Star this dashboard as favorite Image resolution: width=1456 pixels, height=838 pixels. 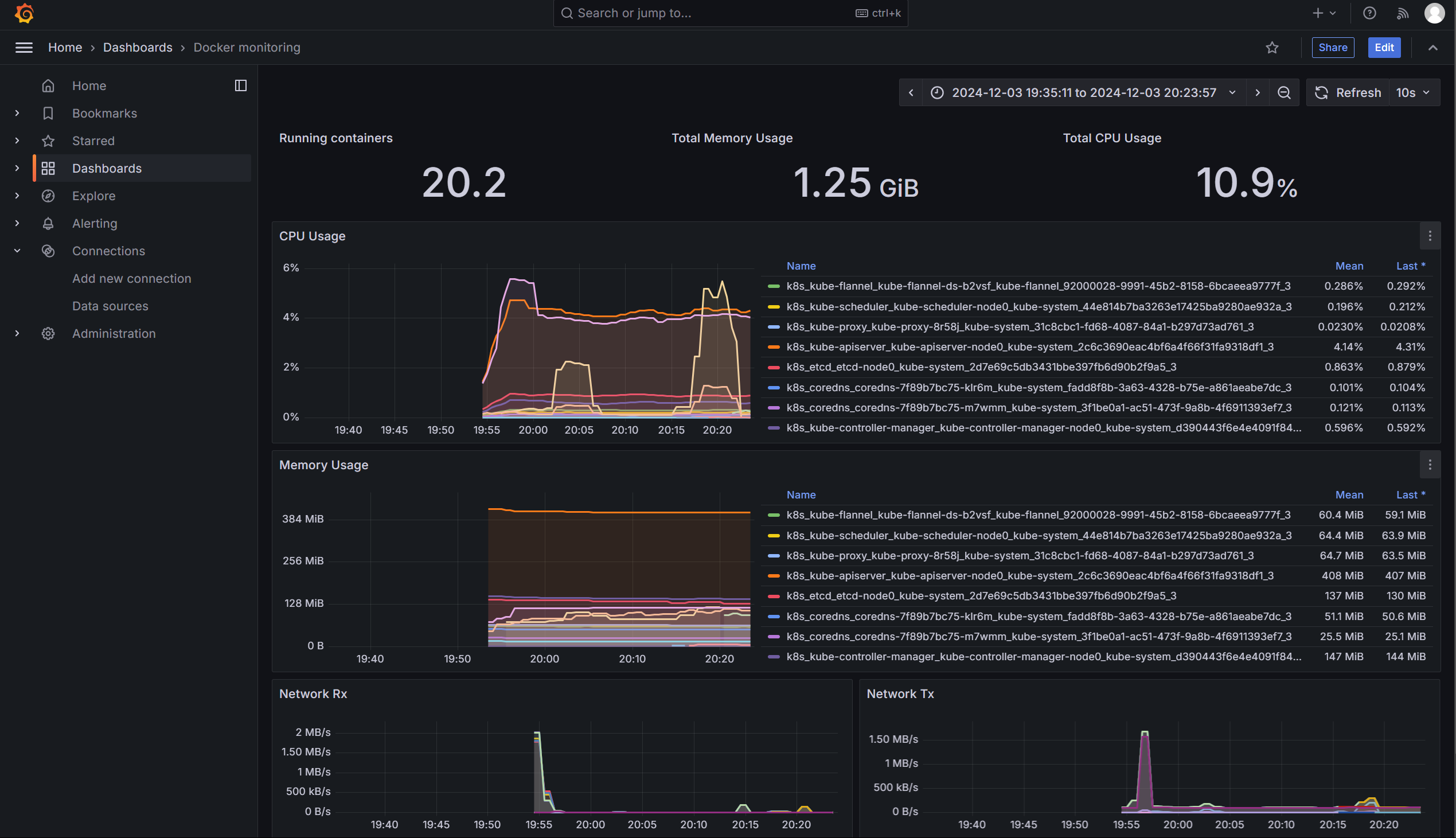(x=1271, y=48)
